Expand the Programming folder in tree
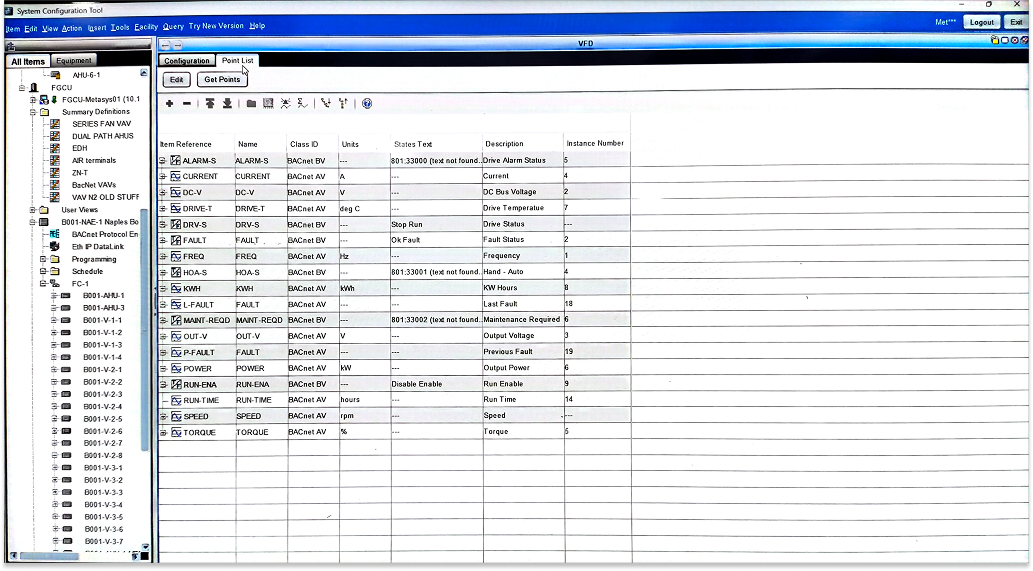Image resolution: width=1033 pixels, height=571 pixels. 43,259
